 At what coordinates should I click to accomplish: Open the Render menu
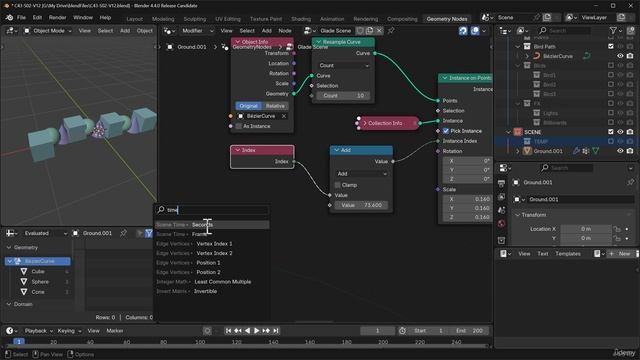pos(57,18)
